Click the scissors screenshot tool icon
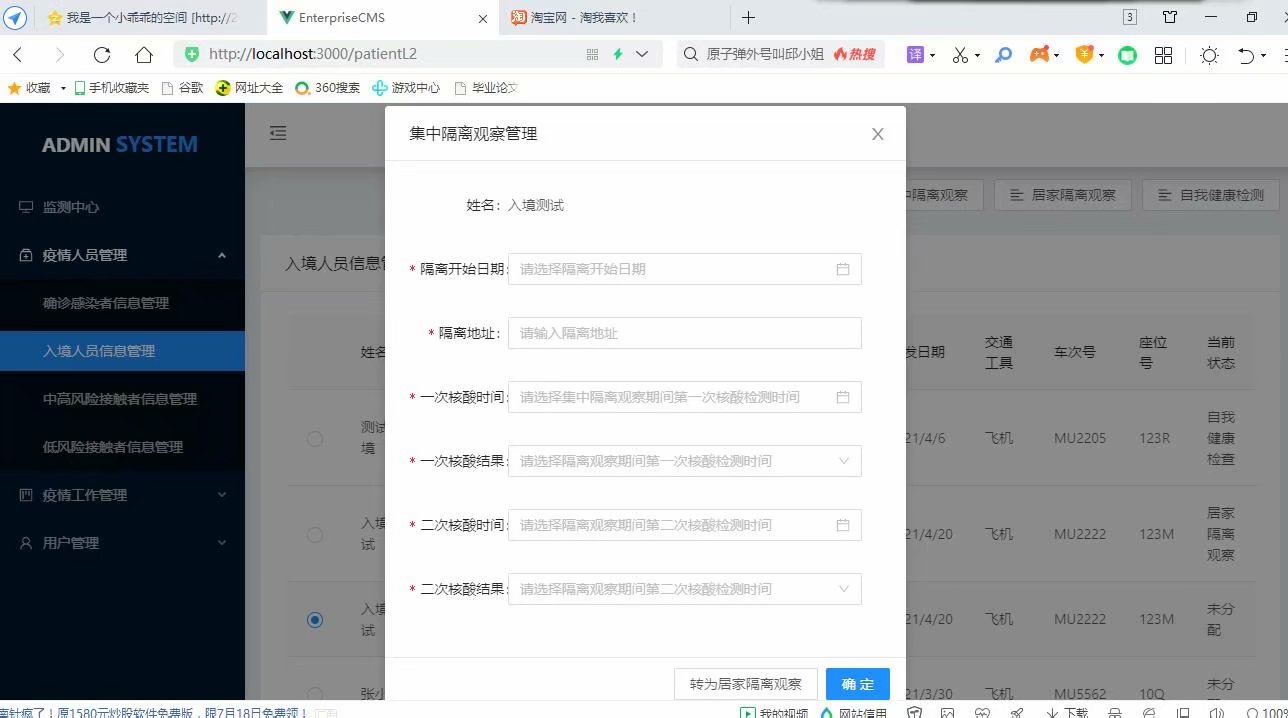The height and width of the screenshot is (718, 1288). tap(960, 55)
